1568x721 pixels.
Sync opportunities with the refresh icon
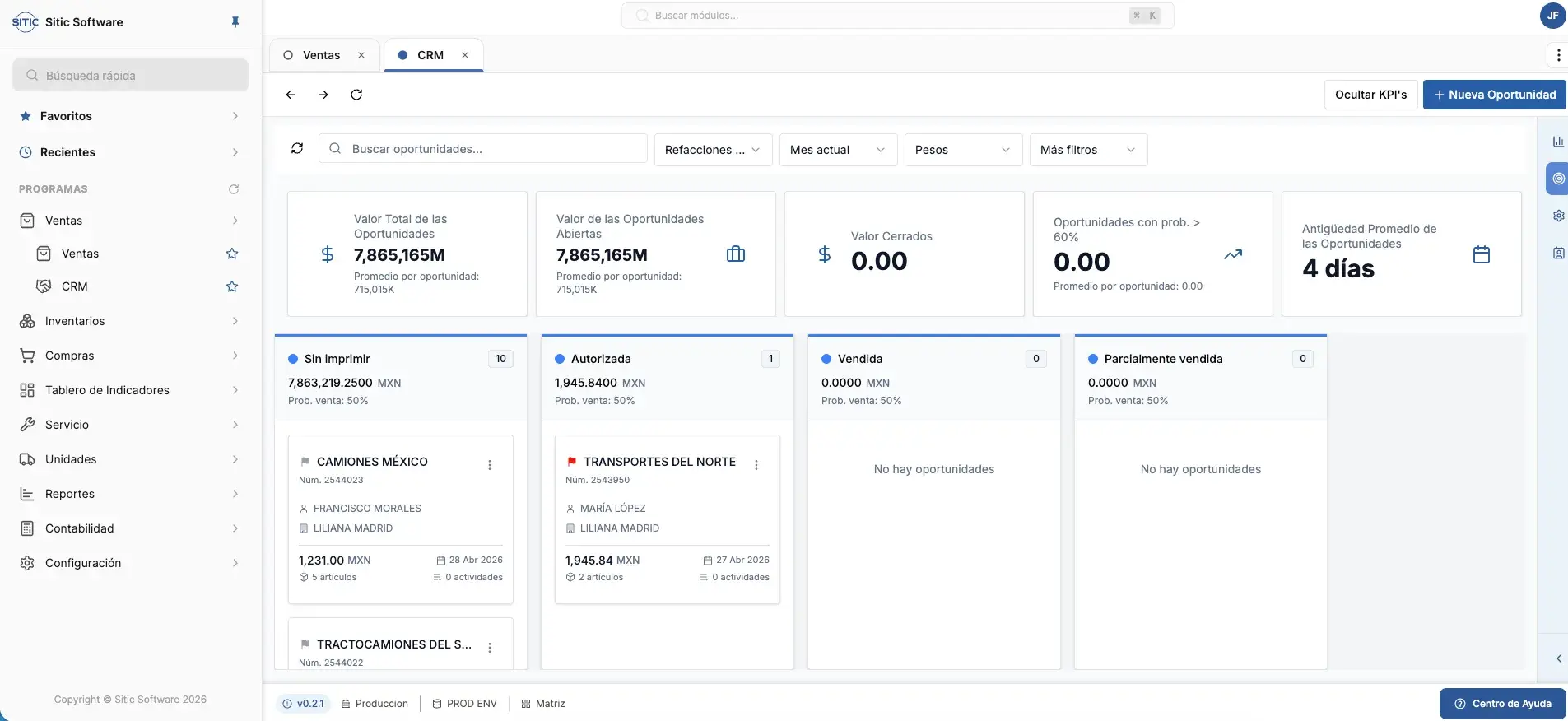pos(297,149)
